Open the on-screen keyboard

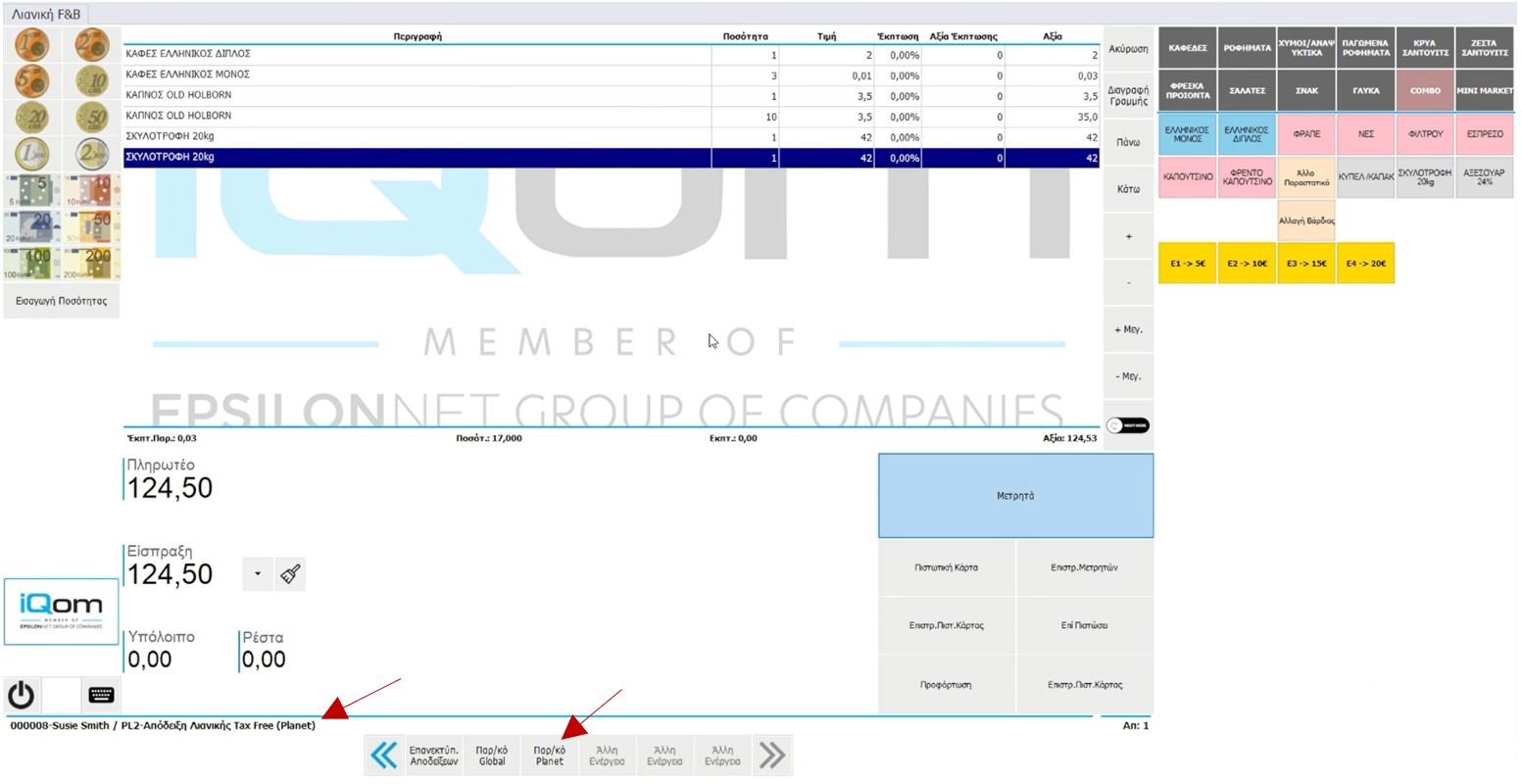tap(101, 695)
